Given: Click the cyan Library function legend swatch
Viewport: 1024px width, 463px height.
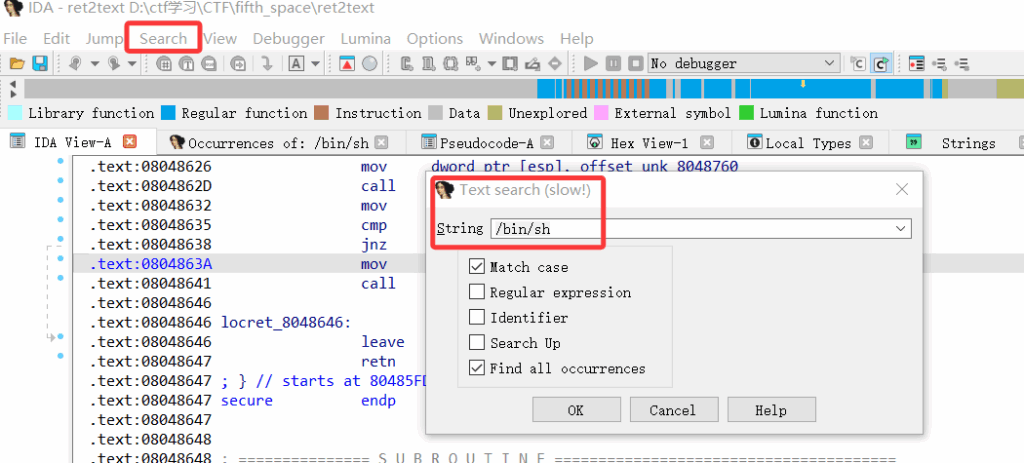Looking at the screenshot, I should pos(15,113).
